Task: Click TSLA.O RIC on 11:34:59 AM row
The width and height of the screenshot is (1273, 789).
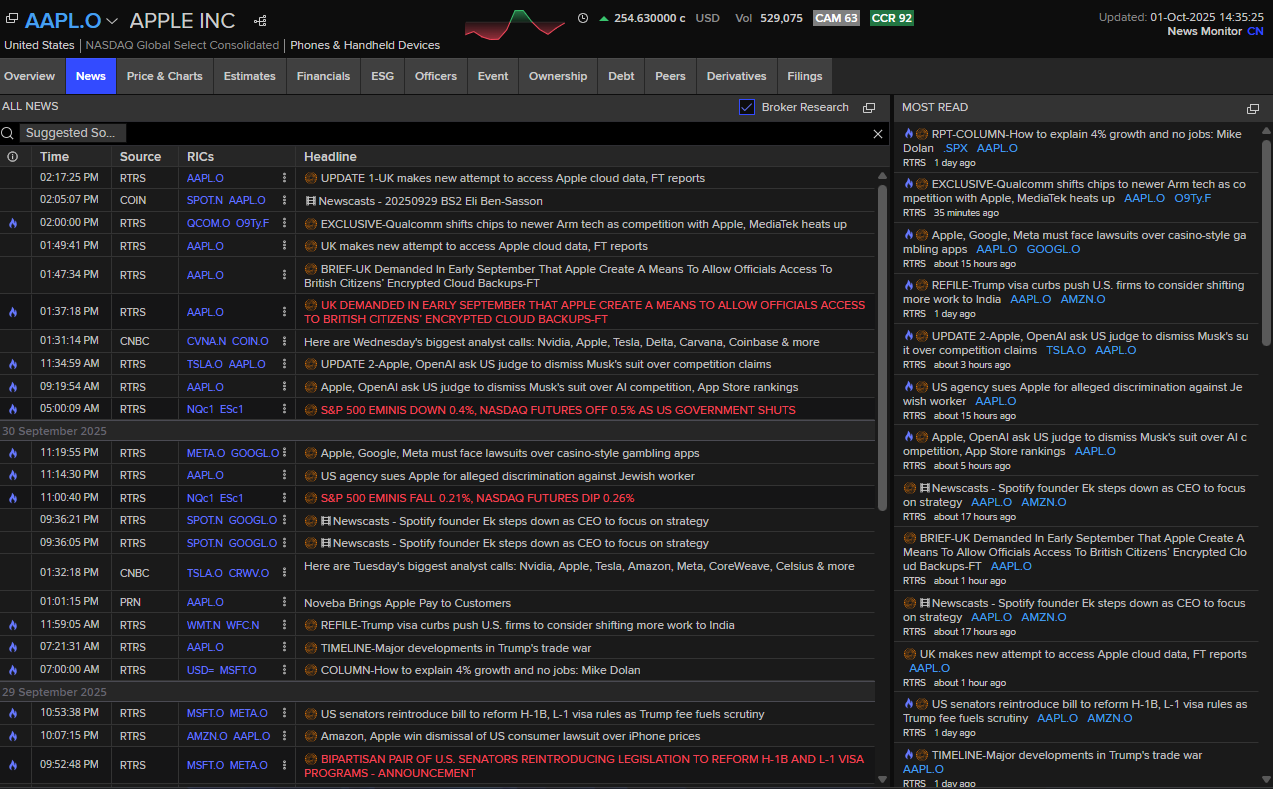Action: click(x=205, y=364)
